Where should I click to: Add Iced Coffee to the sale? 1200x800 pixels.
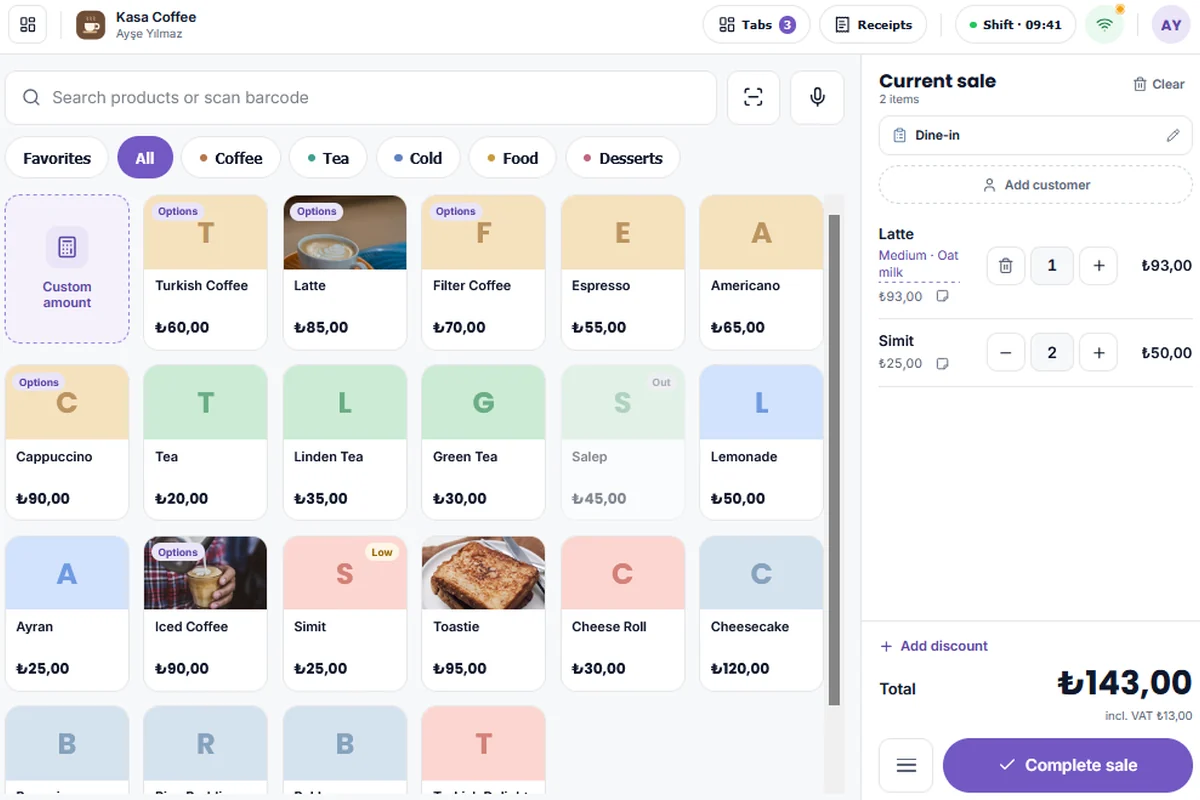pyautogui.click(x=206, y=613)
